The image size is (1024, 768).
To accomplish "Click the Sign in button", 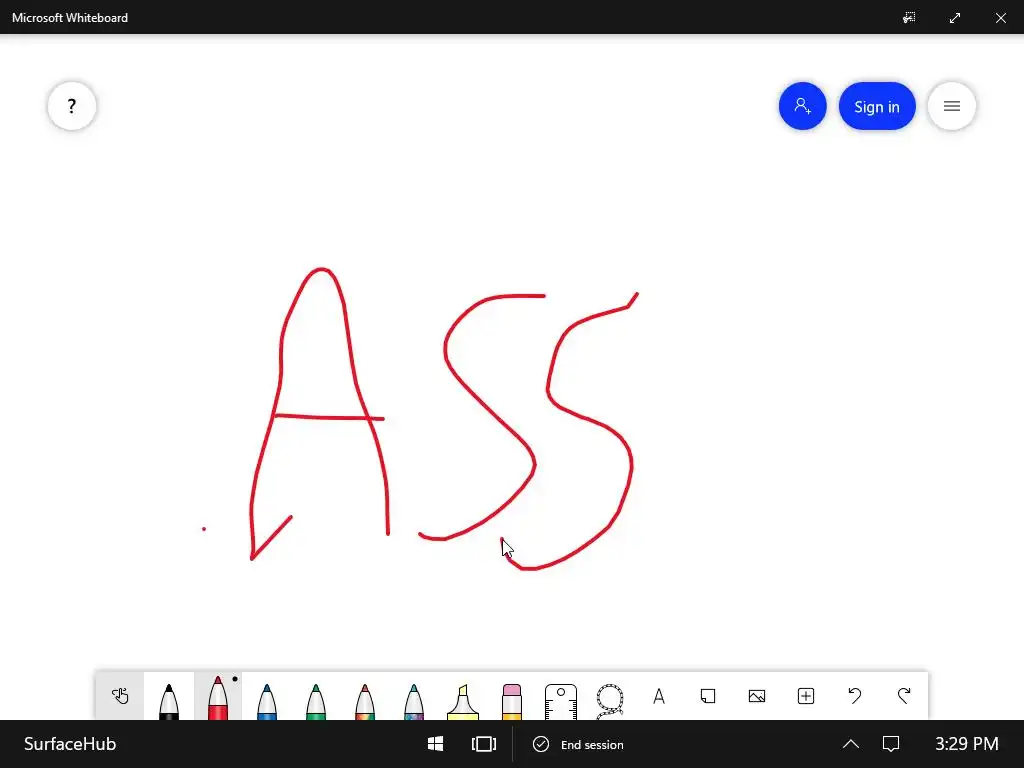I will tap(877, 106).
